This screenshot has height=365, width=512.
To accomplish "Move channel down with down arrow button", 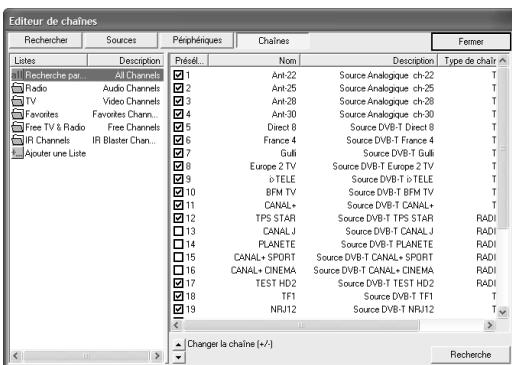I will coord(178,357).
